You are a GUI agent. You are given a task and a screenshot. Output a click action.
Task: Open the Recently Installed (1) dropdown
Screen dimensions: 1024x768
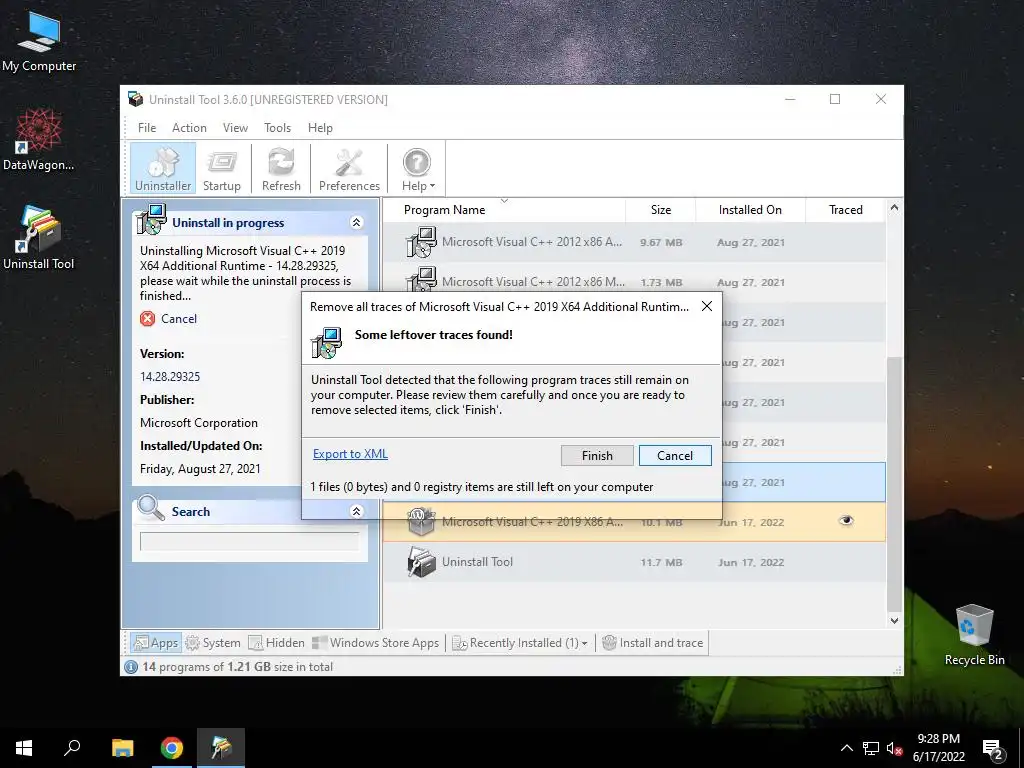click(520, 643)
